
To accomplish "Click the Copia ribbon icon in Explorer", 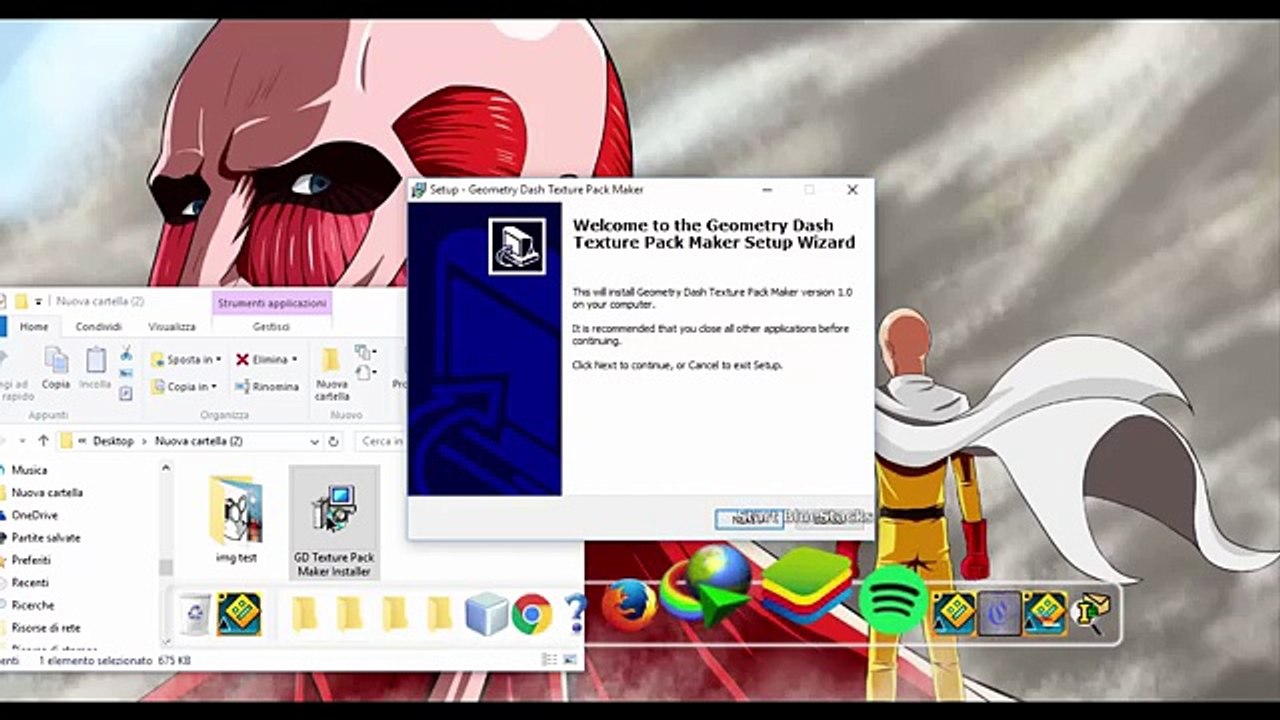I will point(56,367).
